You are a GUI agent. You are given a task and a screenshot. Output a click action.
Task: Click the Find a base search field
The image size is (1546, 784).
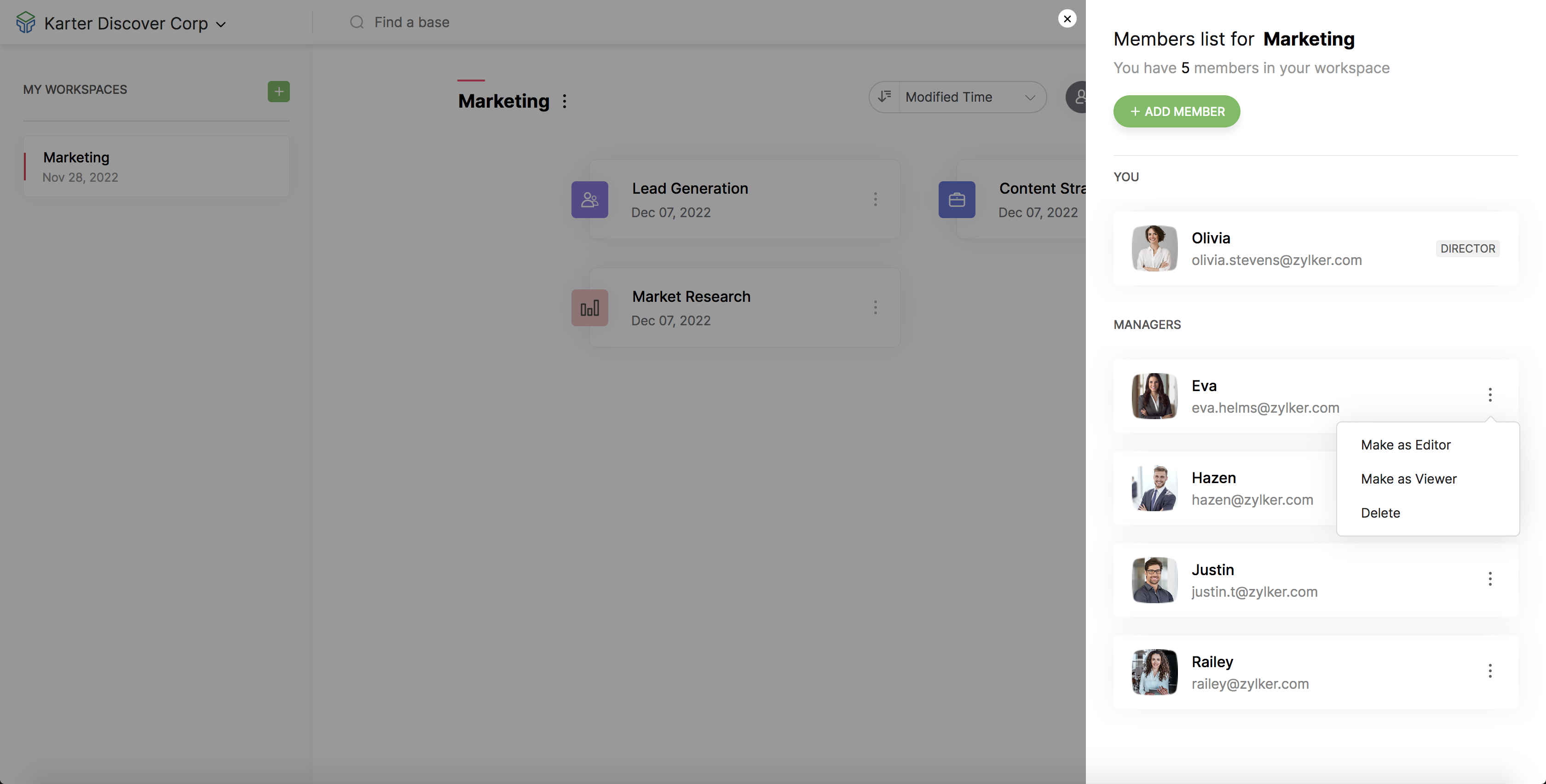[x=412, y=22]
